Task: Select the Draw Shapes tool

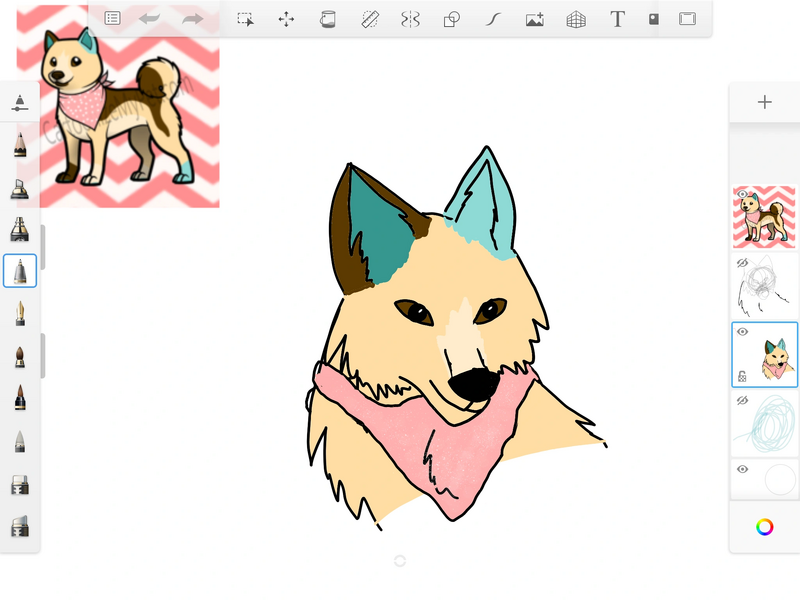Action: (x=451, y=19)
